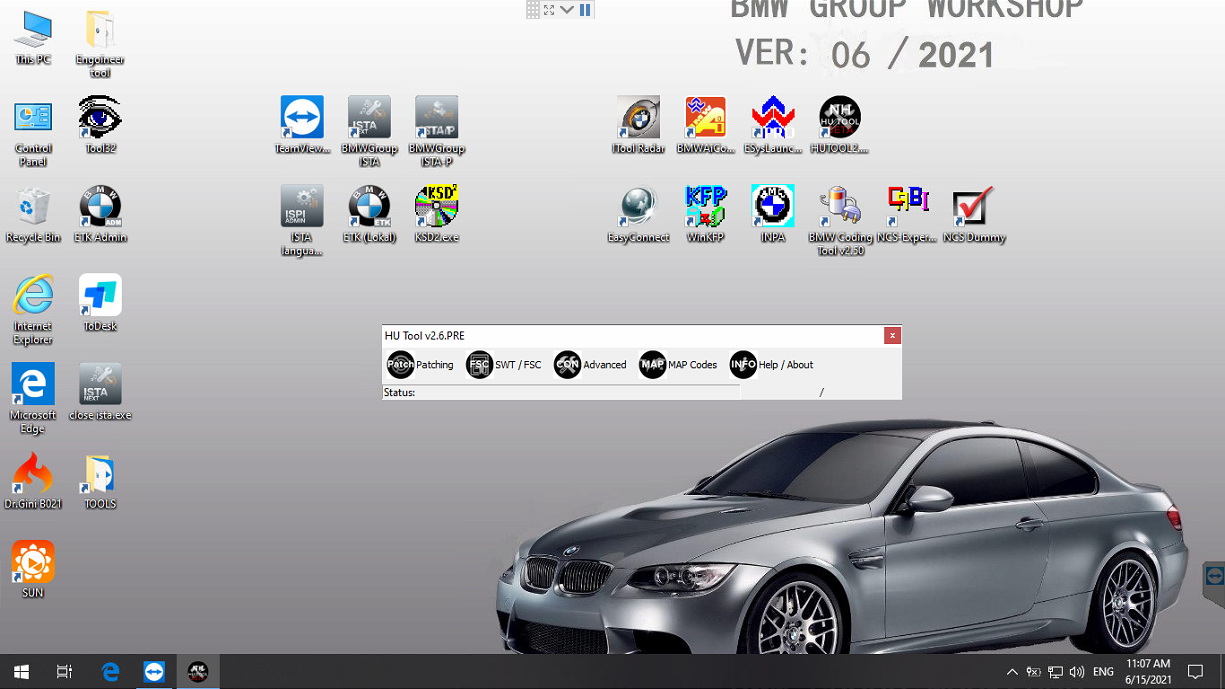
Task: Open the Action Center notifications
Action: (x=1195, y=672)
